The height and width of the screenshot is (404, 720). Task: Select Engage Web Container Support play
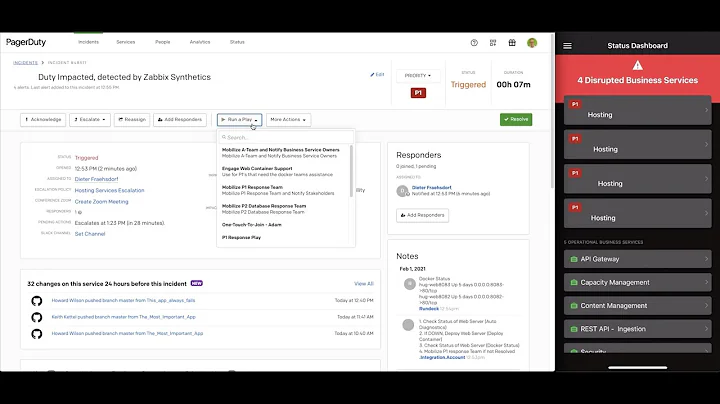283,172
